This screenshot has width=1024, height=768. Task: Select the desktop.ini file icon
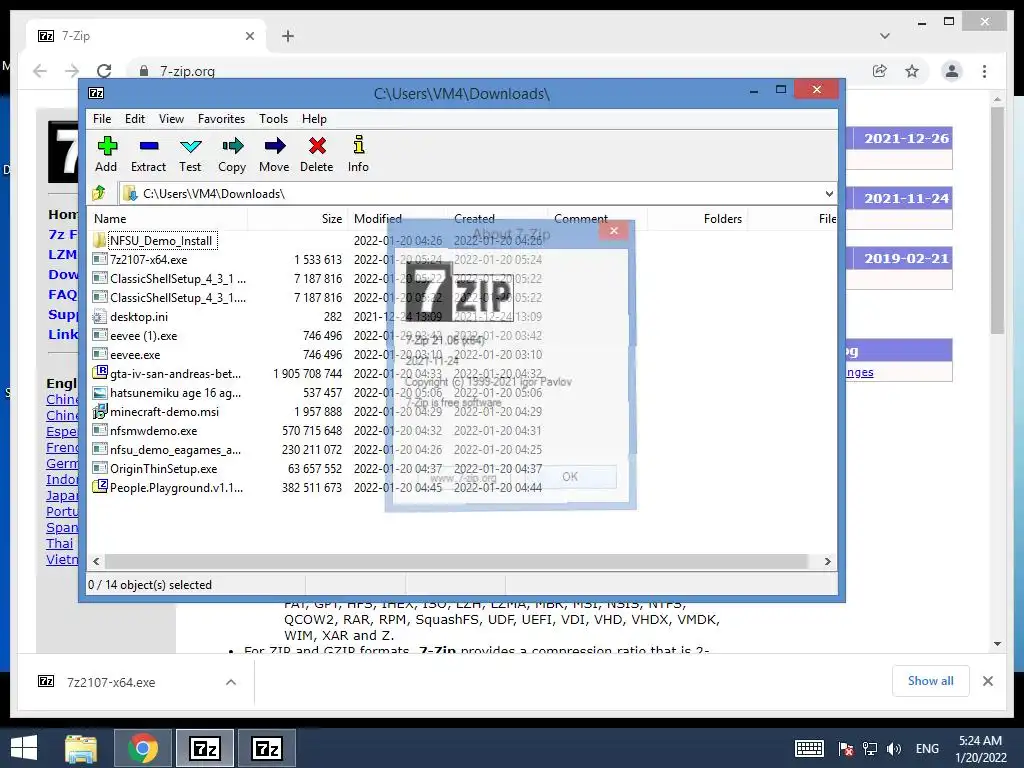pos(99,317)
